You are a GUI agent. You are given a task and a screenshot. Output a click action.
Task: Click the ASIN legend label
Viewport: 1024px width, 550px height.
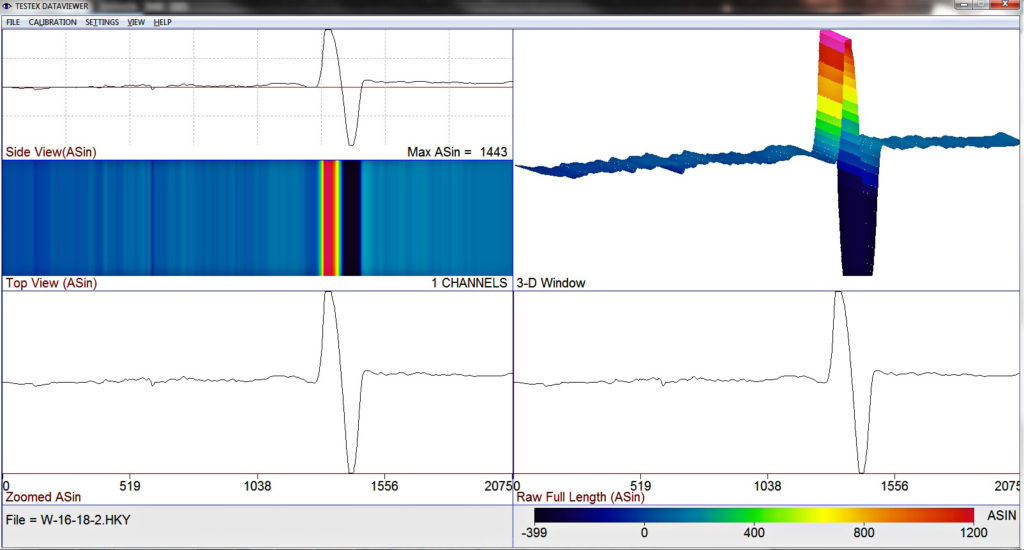(1001, 515)
